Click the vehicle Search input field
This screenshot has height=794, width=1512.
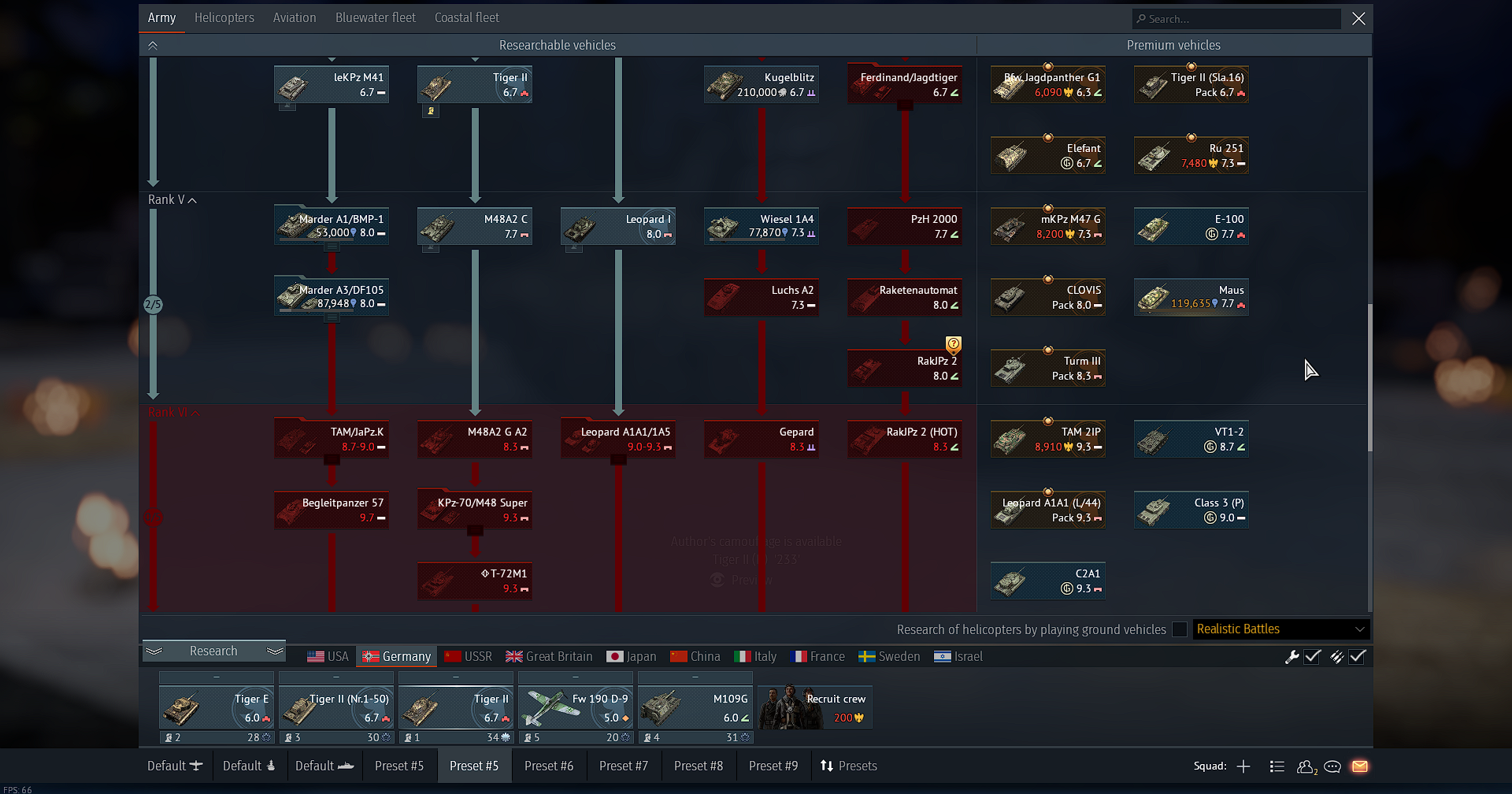(1236, 19)
